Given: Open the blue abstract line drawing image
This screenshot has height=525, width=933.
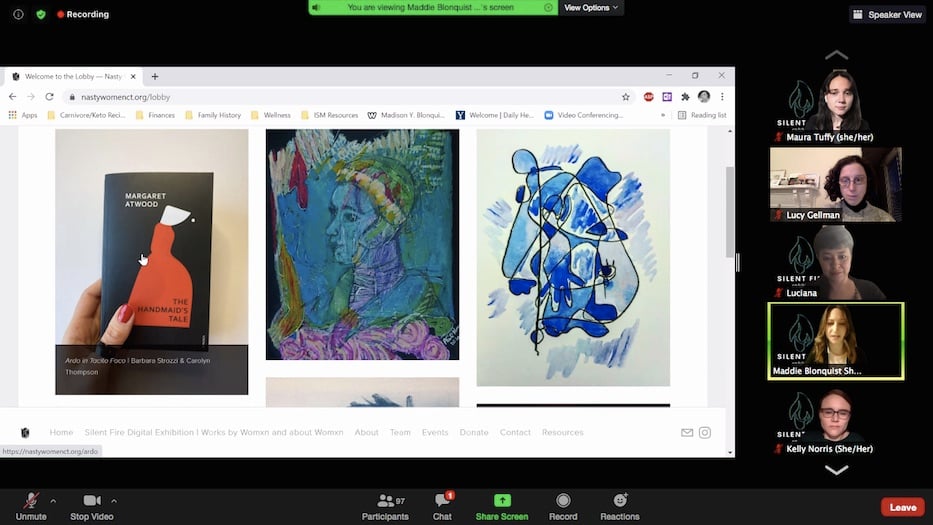Looking at the screenshot, I should click(x=573, y=258).
